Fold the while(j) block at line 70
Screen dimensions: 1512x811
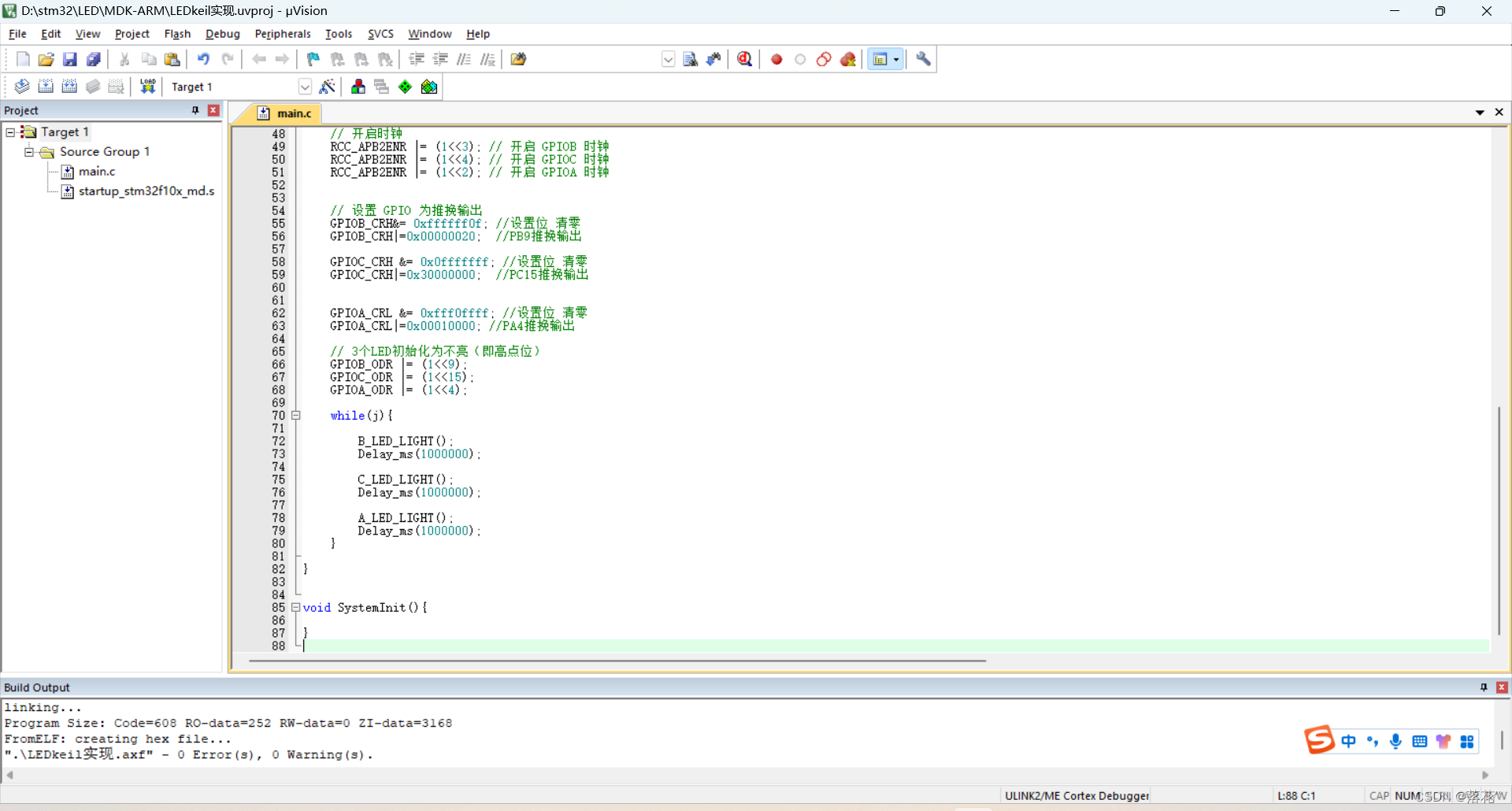[296, 415]
